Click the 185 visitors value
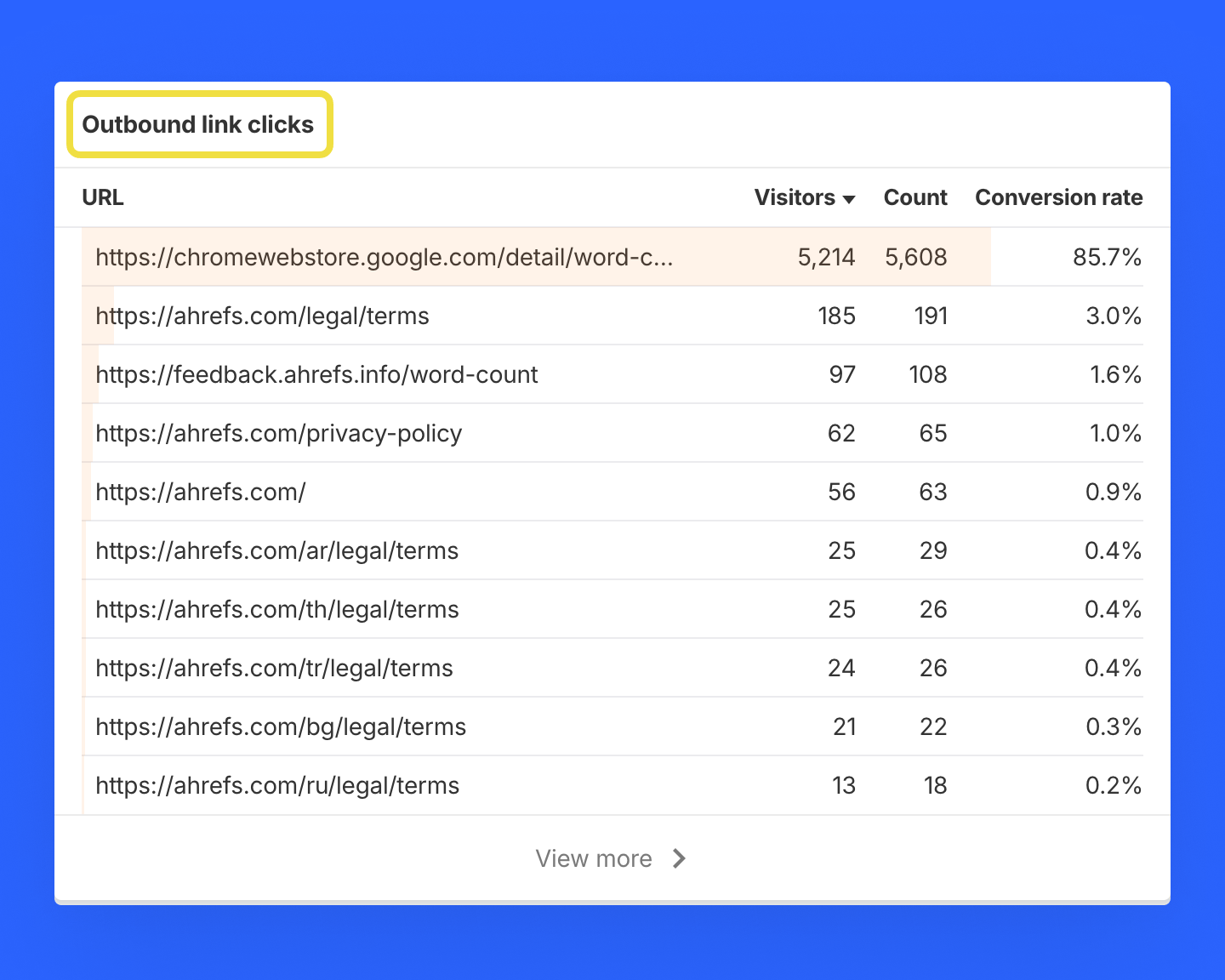Viewport: 1225px width, 980px height. tap(836, 316)
